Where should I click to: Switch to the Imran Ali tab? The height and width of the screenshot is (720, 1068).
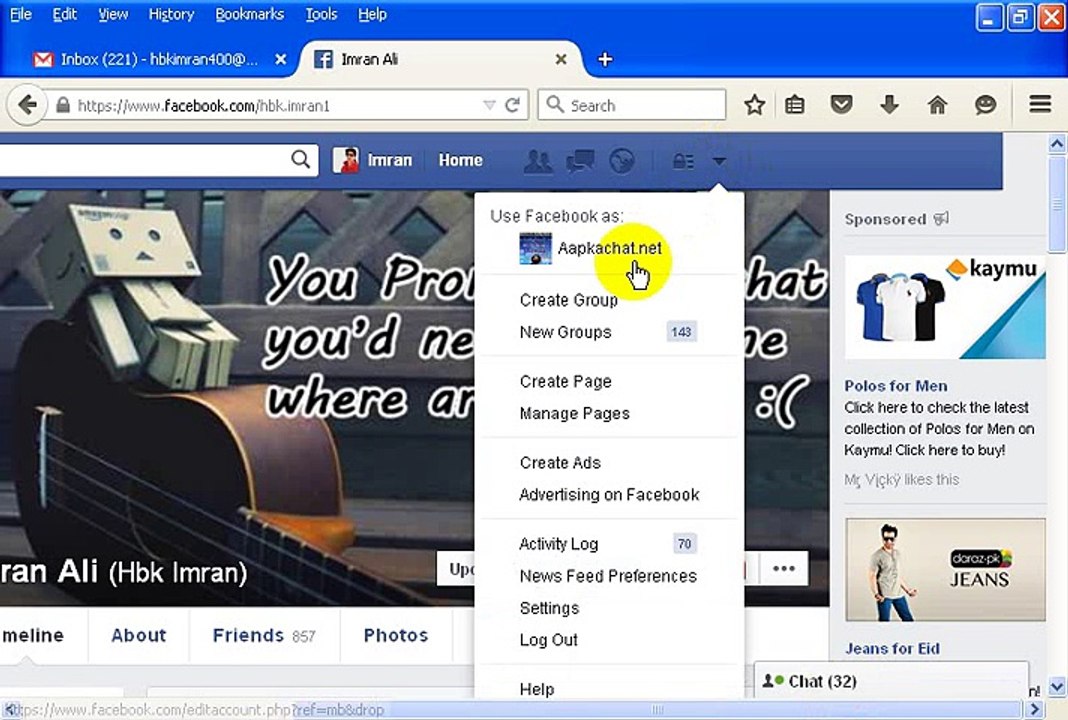click(x=441, y=59)
